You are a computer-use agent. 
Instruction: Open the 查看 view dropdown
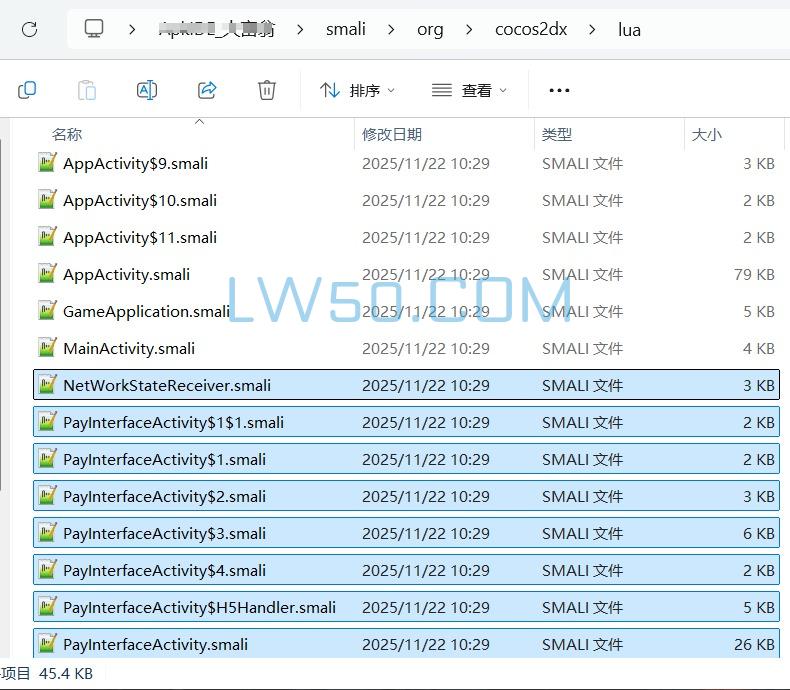point(469,91)
